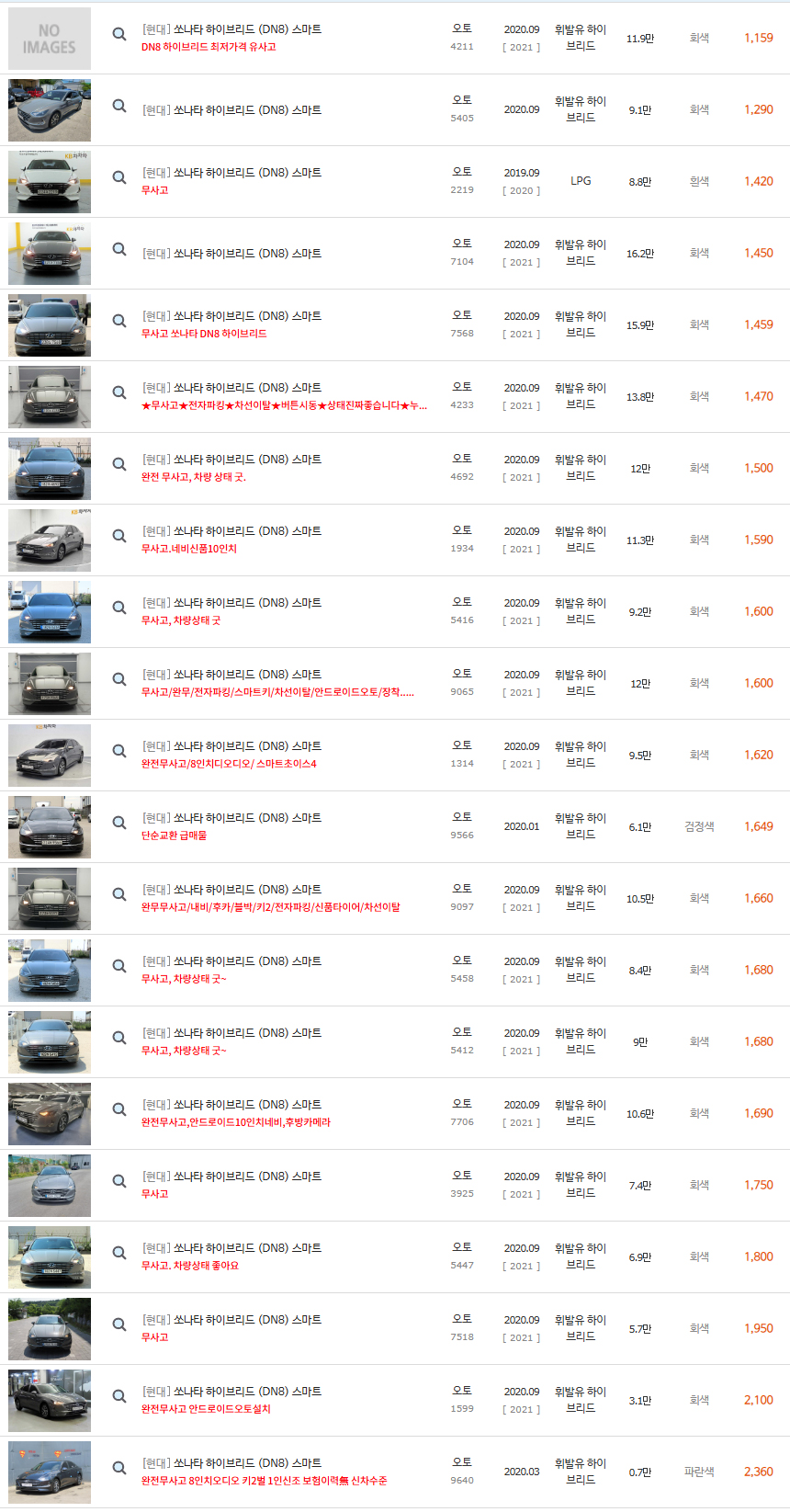This screenshot has width=790, height=1512.
Task: Click magnifier icon for car number 9065
Action: point(119,679)
